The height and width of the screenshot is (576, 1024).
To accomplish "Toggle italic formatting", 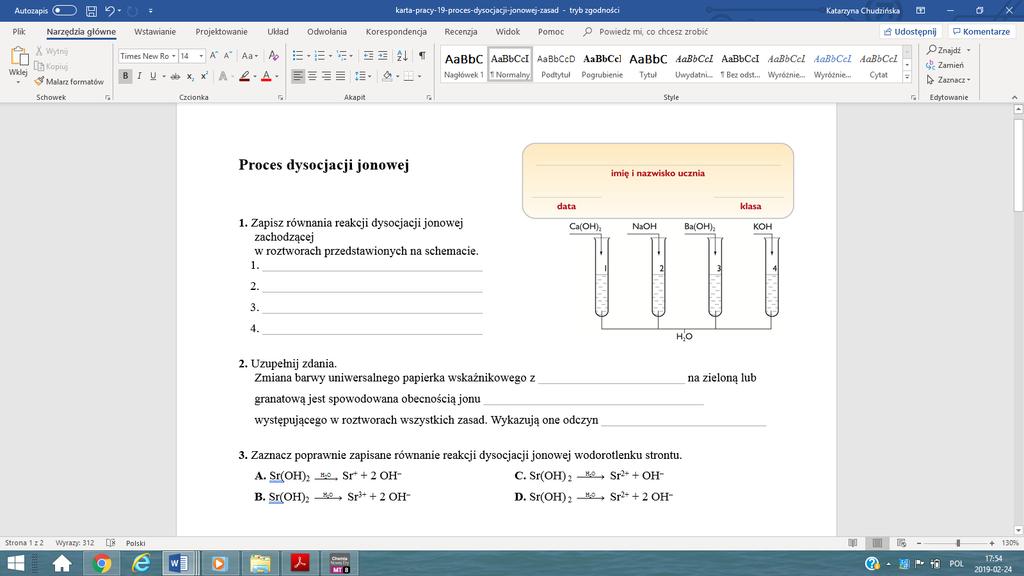I will point(139,76).
